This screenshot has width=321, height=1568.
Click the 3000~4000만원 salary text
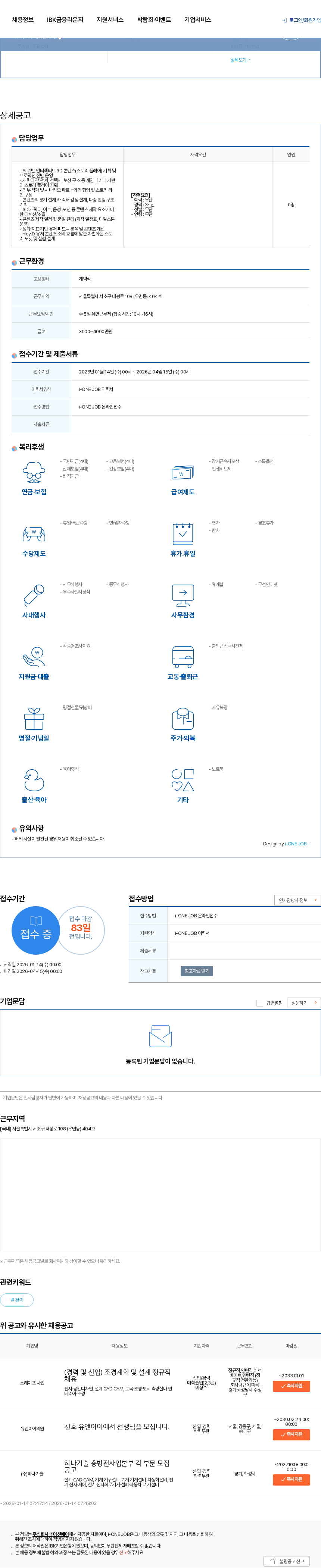click(95, 331)
